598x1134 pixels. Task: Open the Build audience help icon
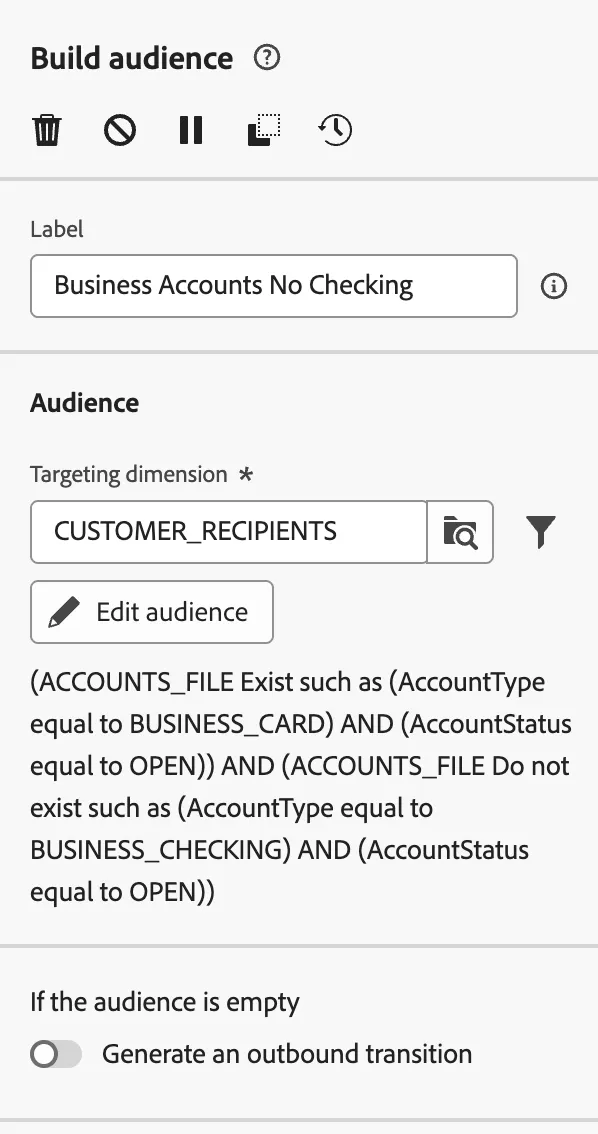point(267,58)
